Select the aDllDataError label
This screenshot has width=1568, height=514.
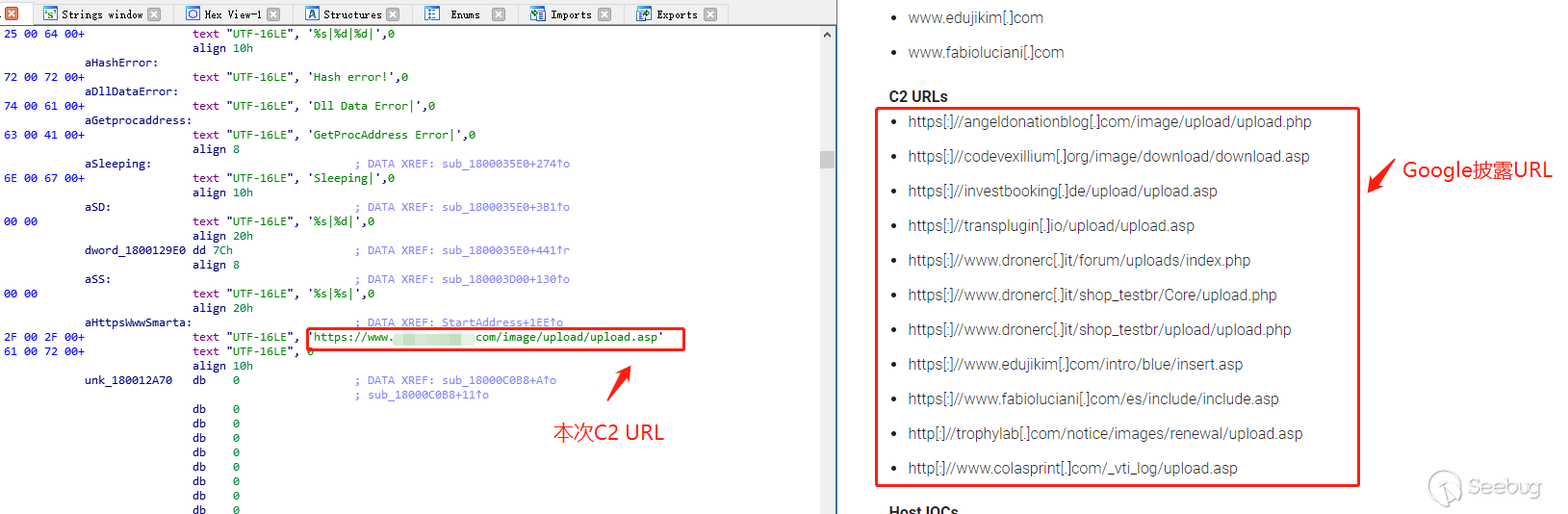[131, 91]
